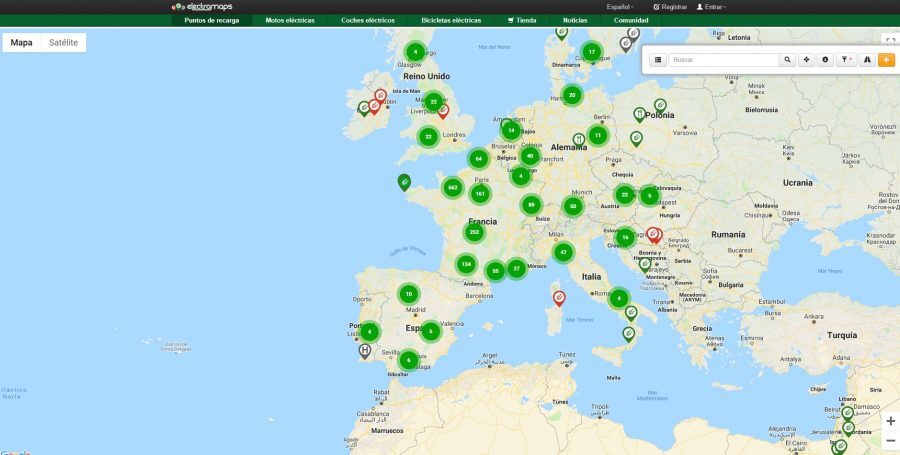
Task: Expand the 40 cluster near Colonia
Action: click(530, 155)
